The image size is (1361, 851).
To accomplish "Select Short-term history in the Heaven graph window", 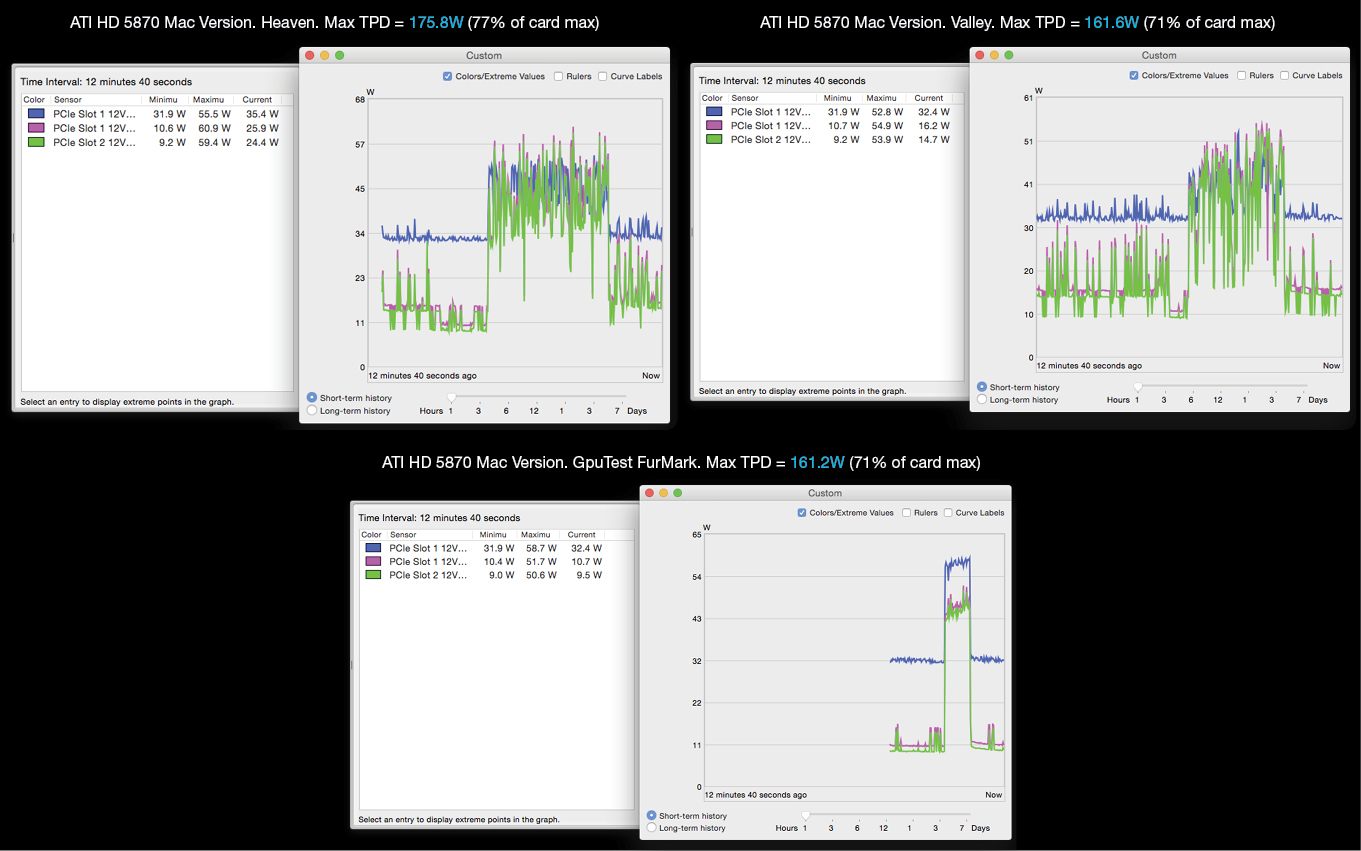I will tap(312, 398).
